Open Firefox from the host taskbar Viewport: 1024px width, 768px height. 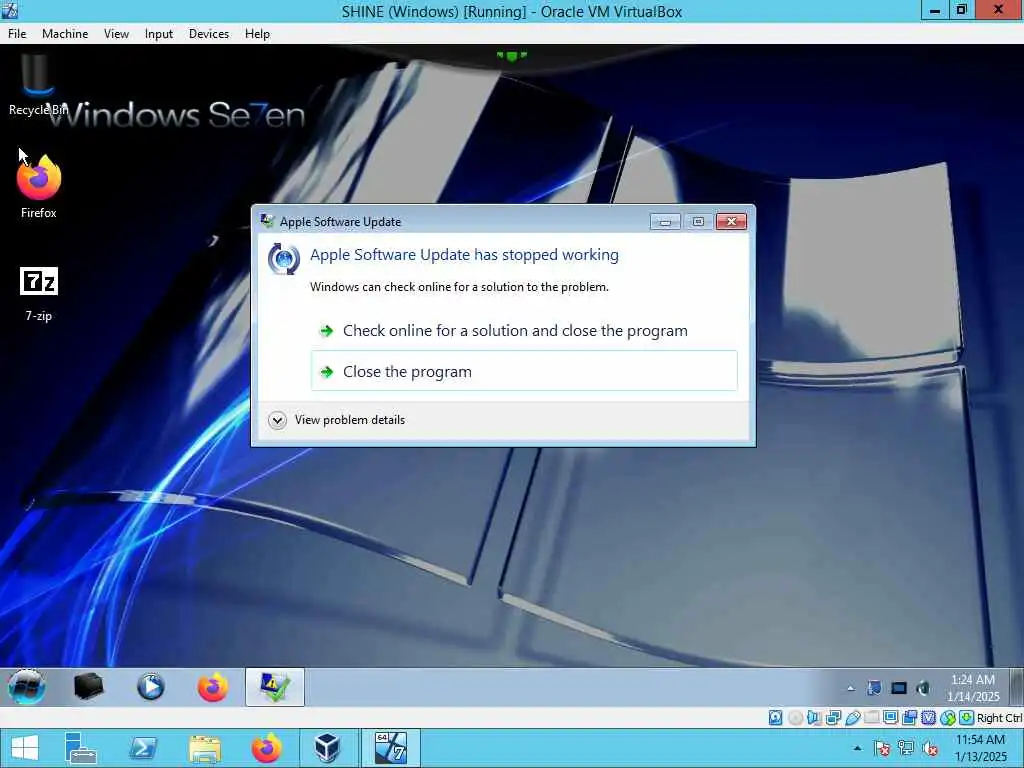(266, 748)
